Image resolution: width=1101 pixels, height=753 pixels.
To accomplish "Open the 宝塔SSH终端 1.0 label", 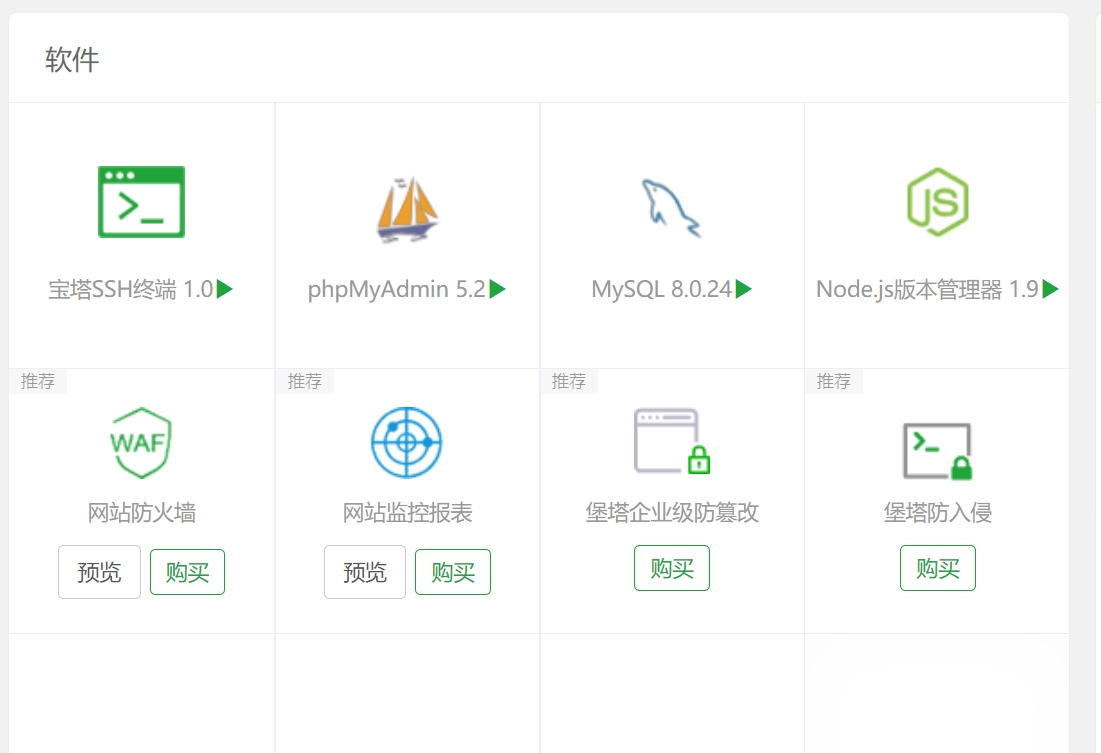I will click(x=131, y=289).
